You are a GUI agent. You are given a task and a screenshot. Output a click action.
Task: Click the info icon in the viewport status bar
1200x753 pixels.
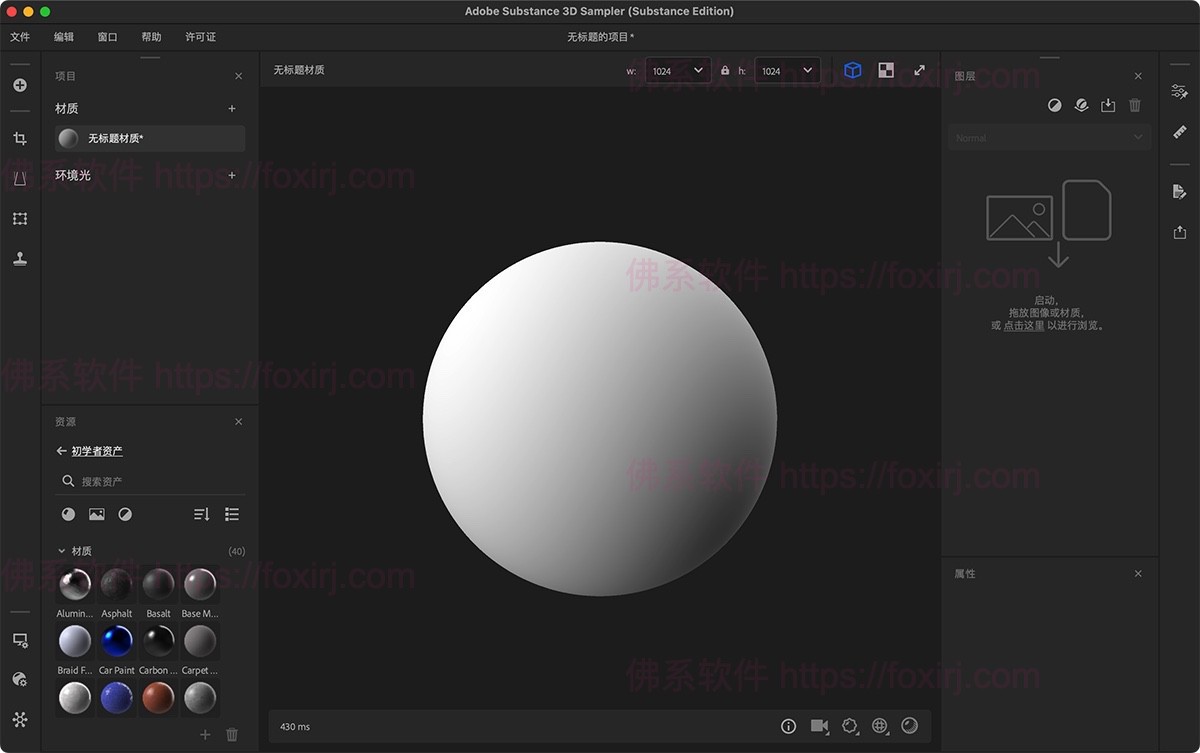[x=788, y=726]
